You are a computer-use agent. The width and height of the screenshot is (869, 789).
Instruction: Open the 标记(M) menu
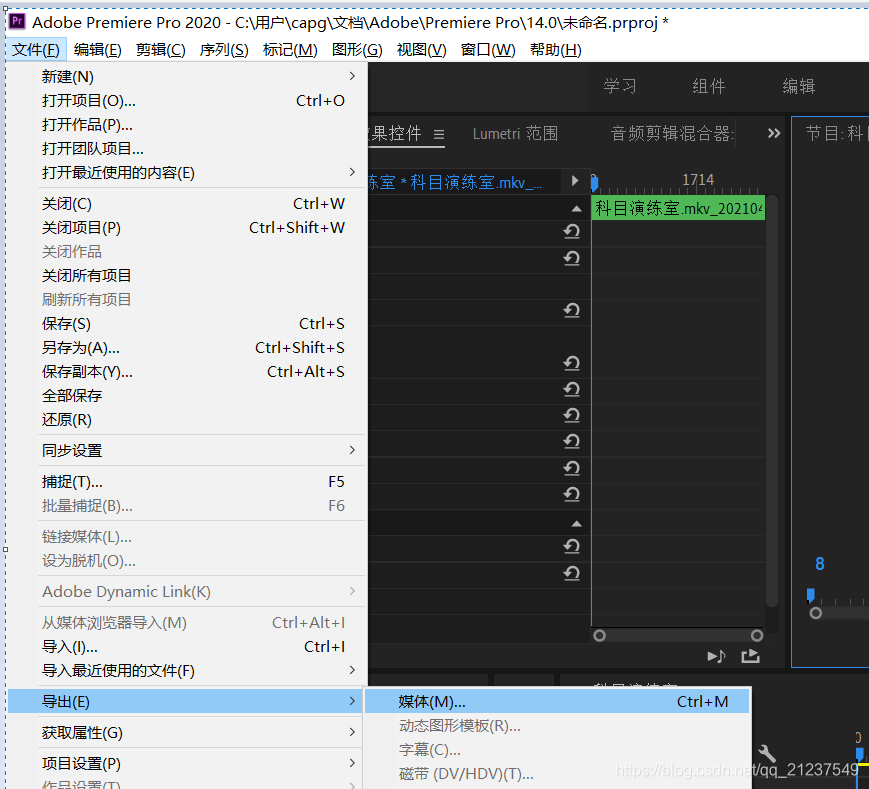(x=290, y=50)
